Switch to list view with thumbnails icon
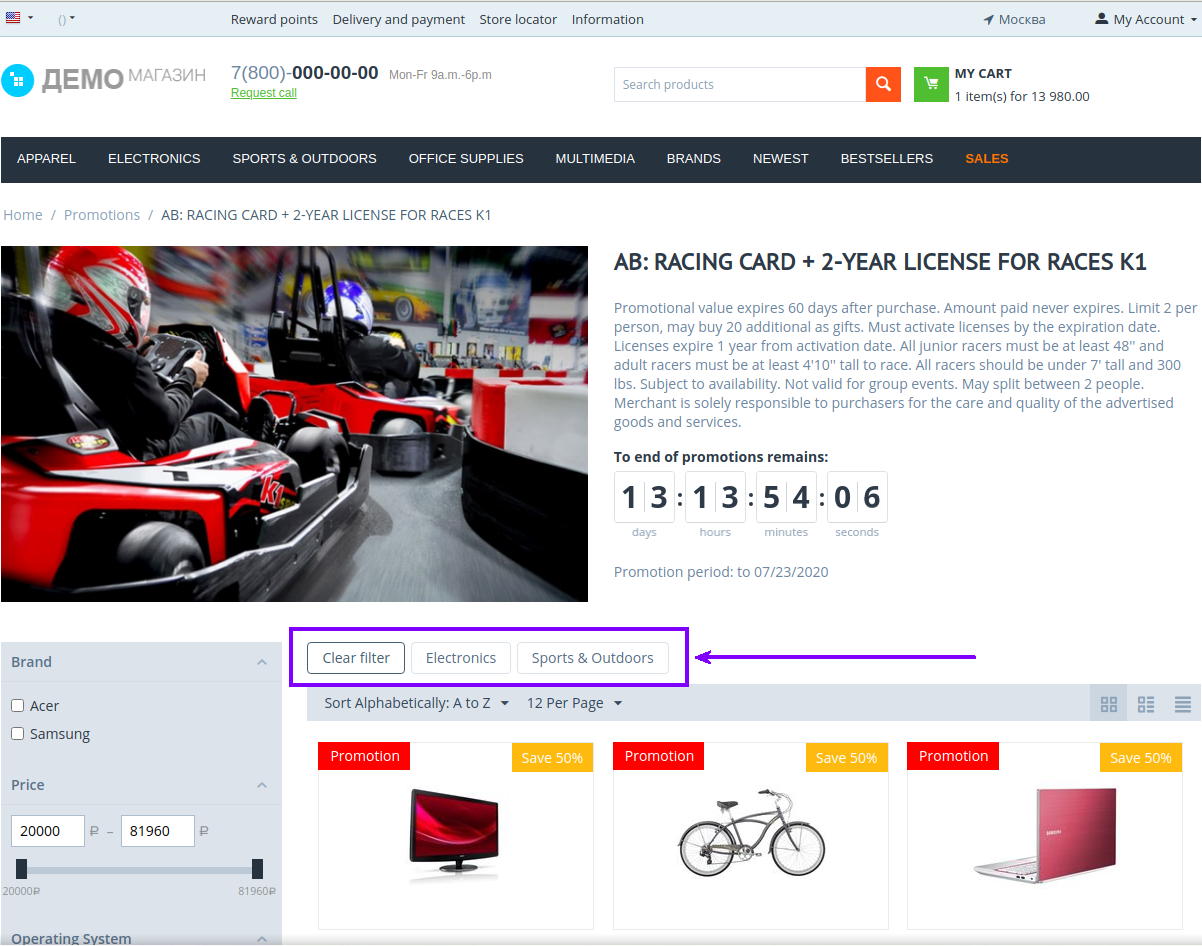 pyautogui.click(x=1146, y=704)
